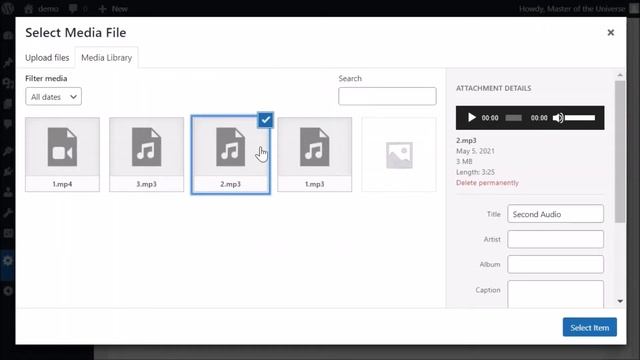Screen dimensions: 640x360
Task: Play the 2.mp3 audio preview
Action: [471, 118]
